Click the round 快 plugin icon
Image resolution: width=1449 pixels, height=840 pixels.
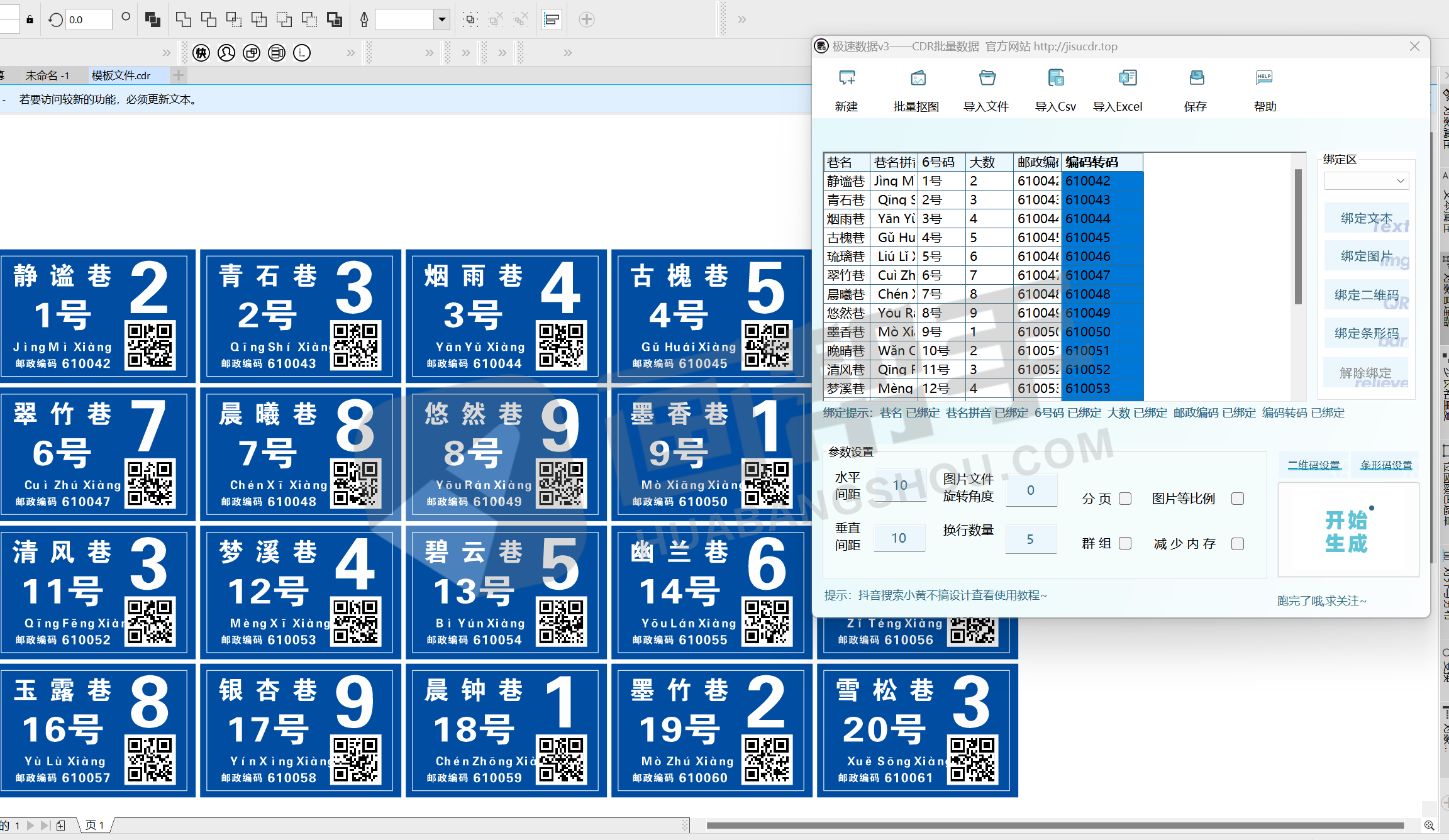click(x=201, y=53)
